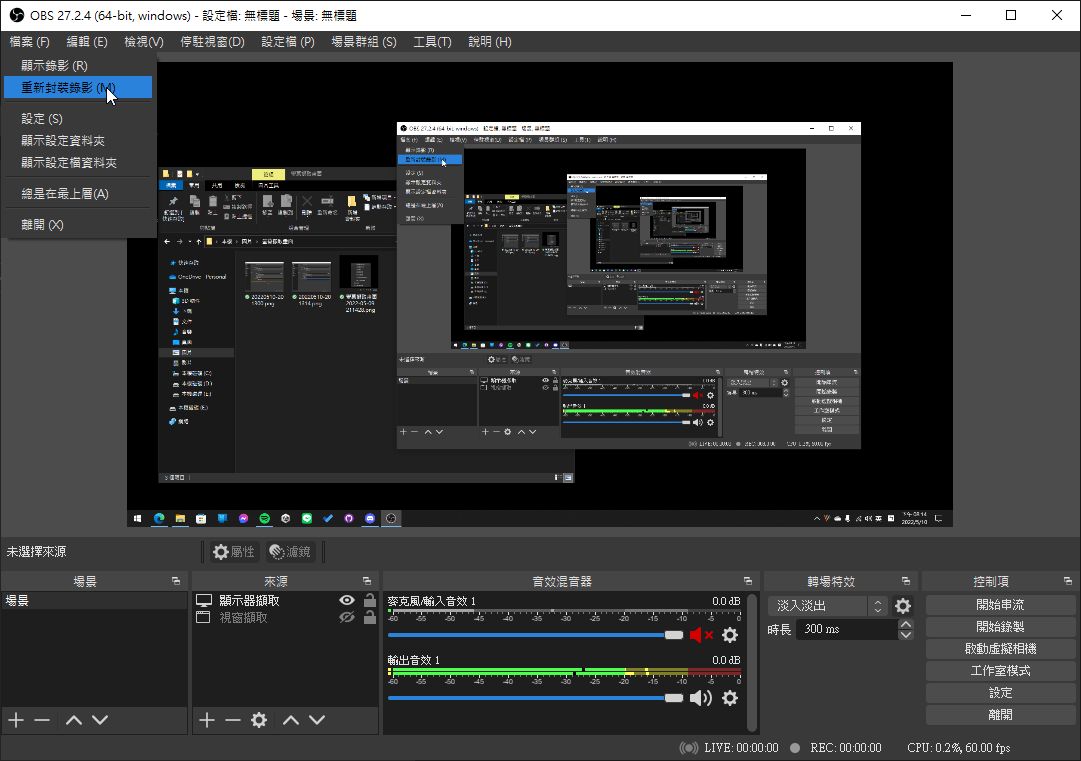
Task: Move source up arrow
Action: (291, 720)
